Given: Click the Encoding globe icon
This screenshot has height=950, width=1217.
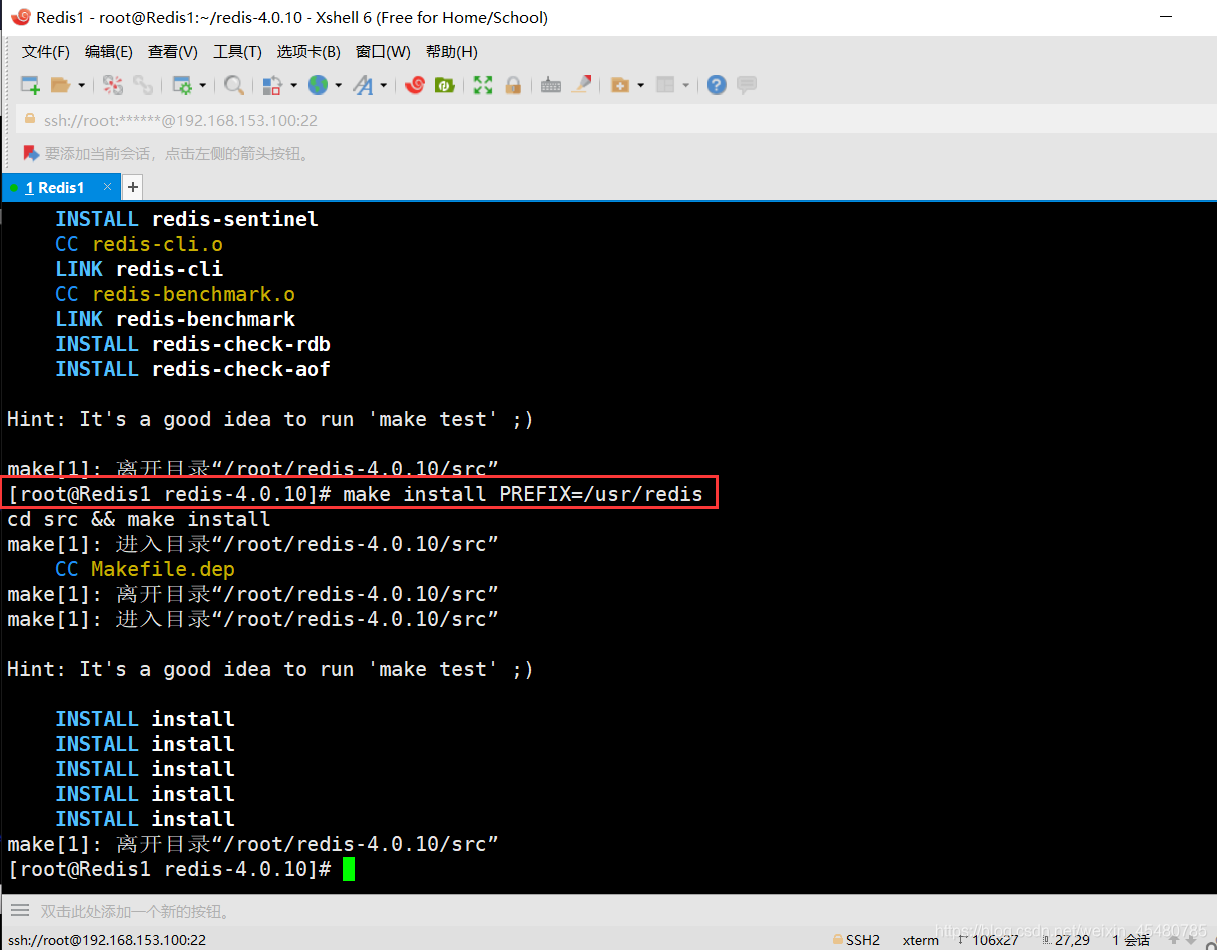Looking at the screenshot, I should pyautogui.click(x=318, y=85).
